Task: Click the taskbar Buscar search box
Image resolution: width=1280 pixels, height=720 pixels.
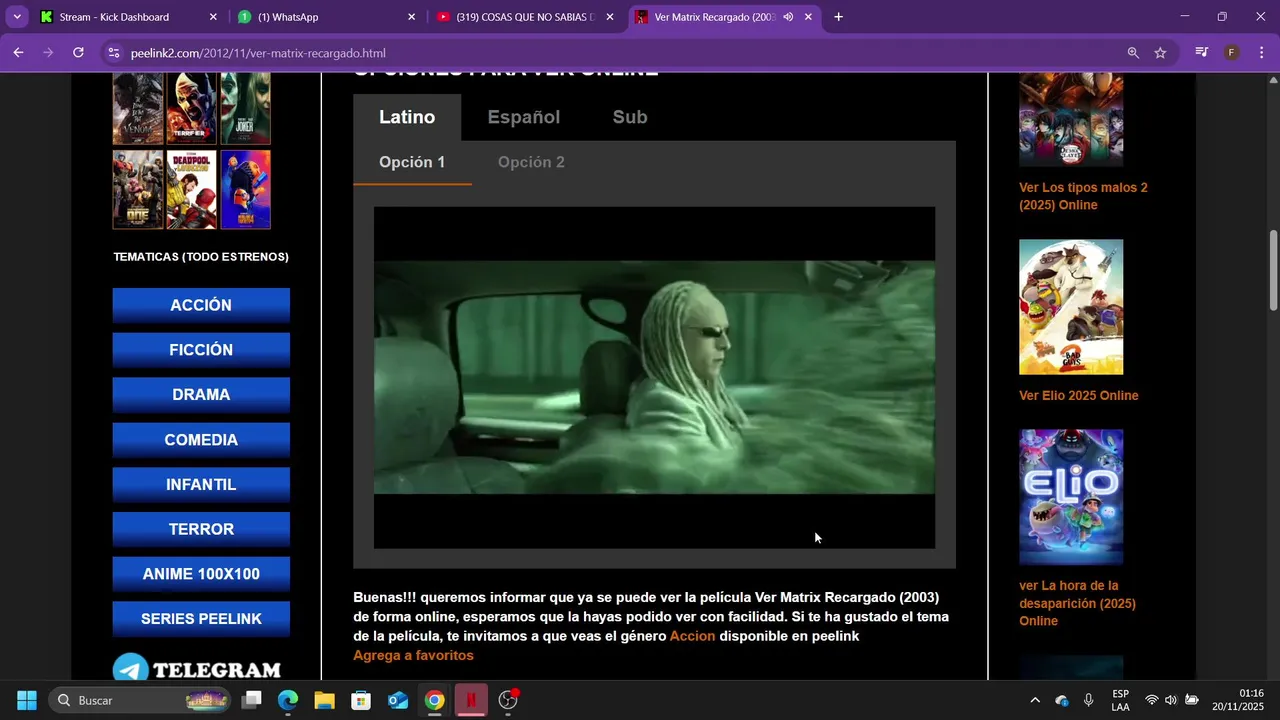Action: (x=140, y=700)
